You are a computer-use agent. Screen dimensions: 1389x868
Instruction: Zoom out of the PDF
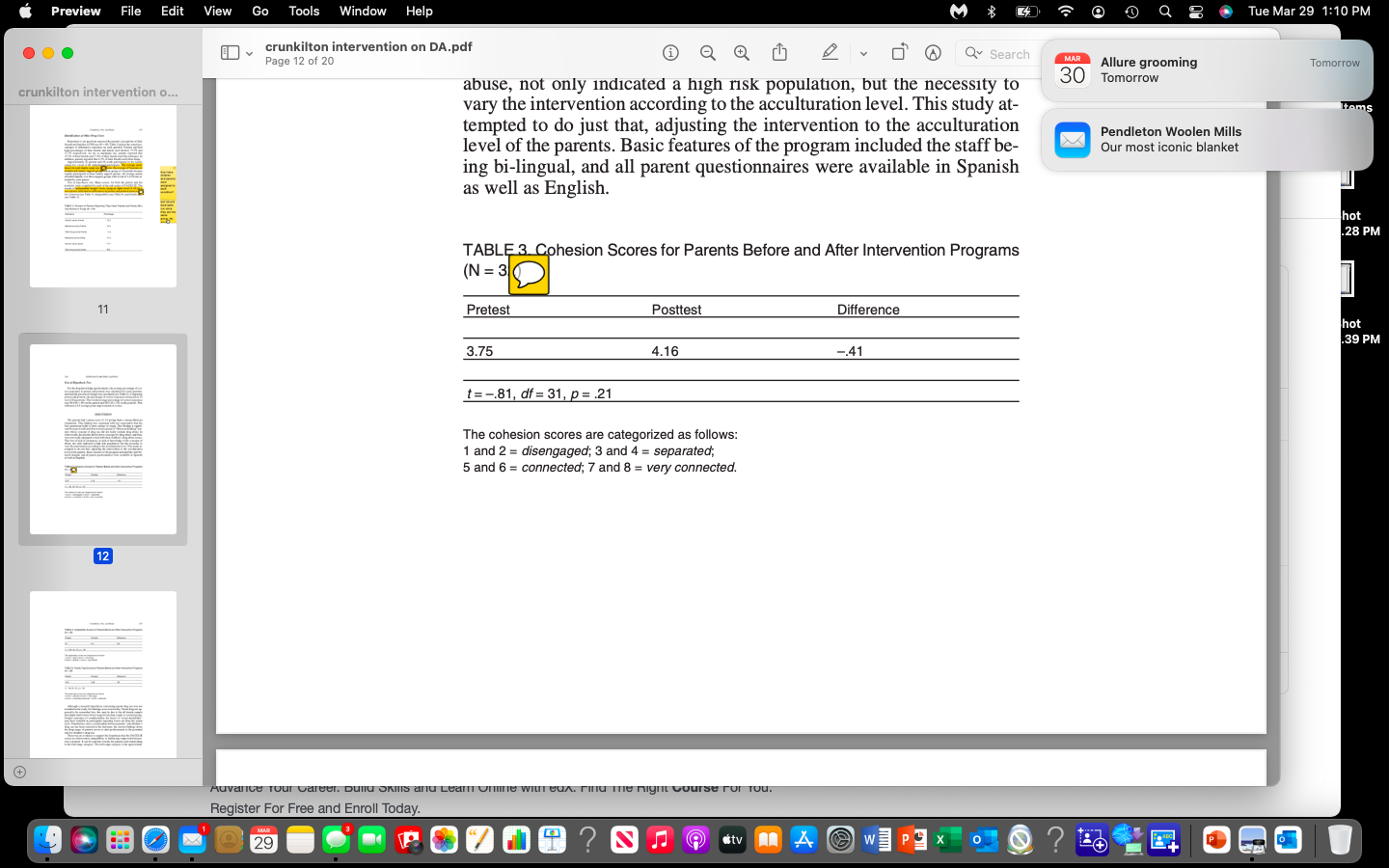[708, 53]
